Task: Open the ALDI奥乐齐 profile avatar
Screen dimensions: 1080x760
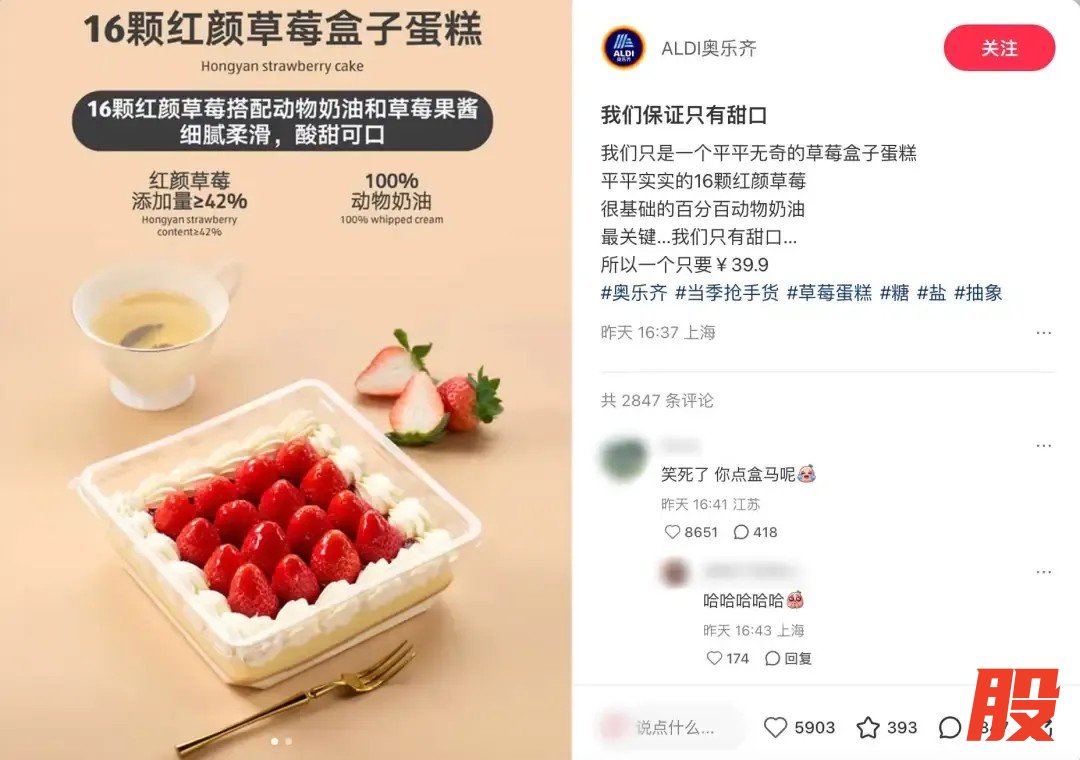Action: [x=623, y=48]
